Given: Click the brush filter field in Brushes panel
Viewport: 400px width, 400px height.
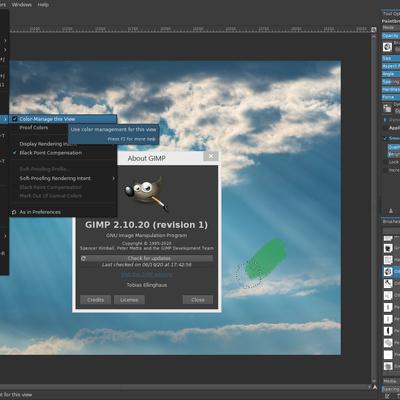Looking at the screenshot, I should pyautogui.click(x=391, y=230).
